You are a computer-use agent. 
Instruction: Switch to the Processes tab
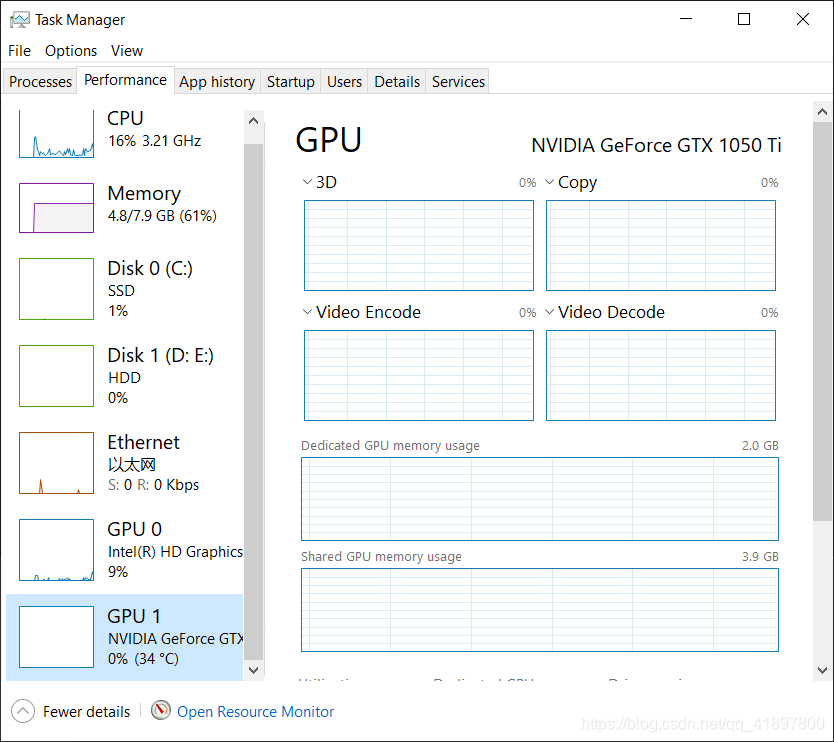click(40, 81)
